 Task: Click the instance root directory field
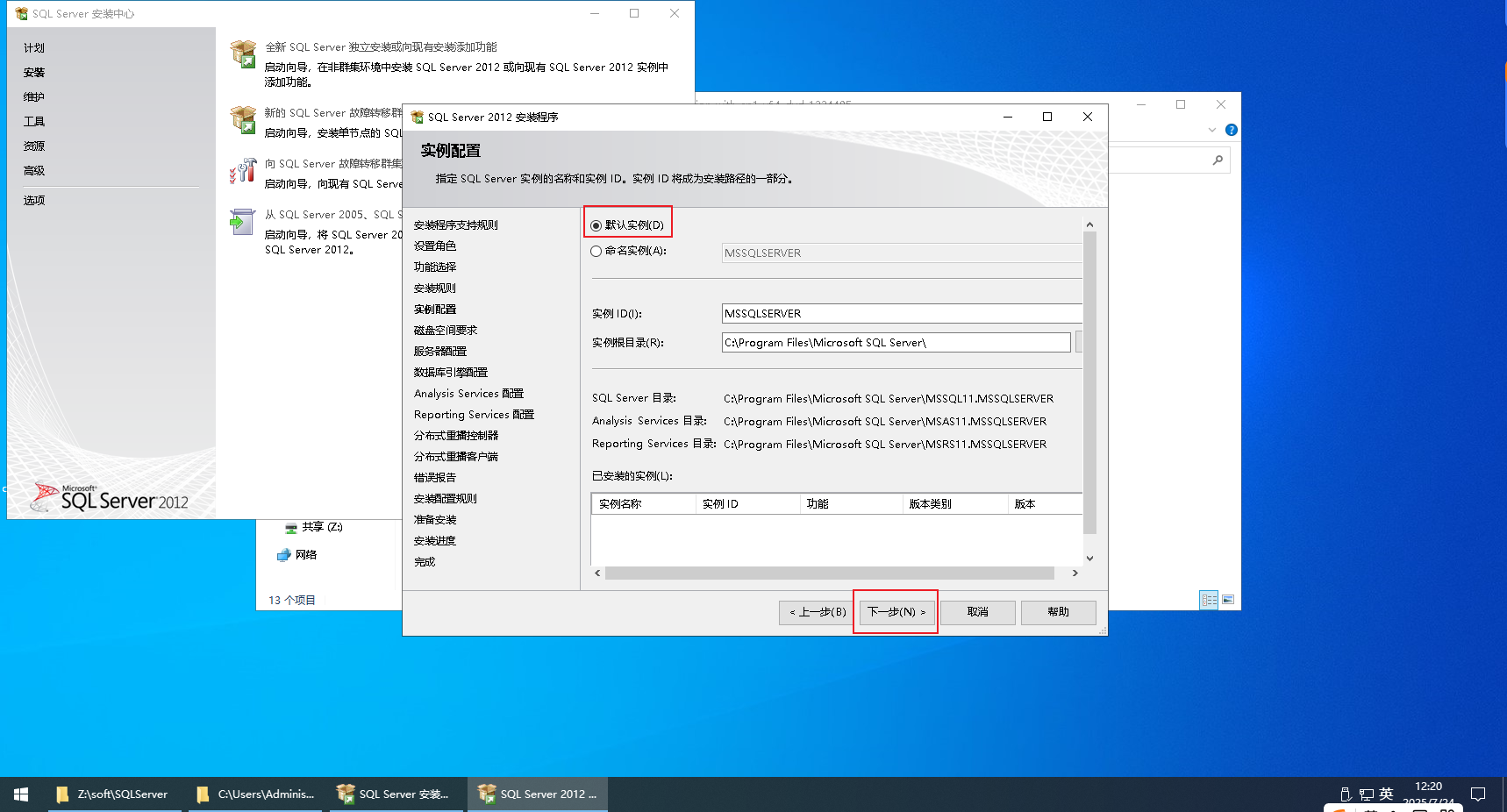pos(896,342)
